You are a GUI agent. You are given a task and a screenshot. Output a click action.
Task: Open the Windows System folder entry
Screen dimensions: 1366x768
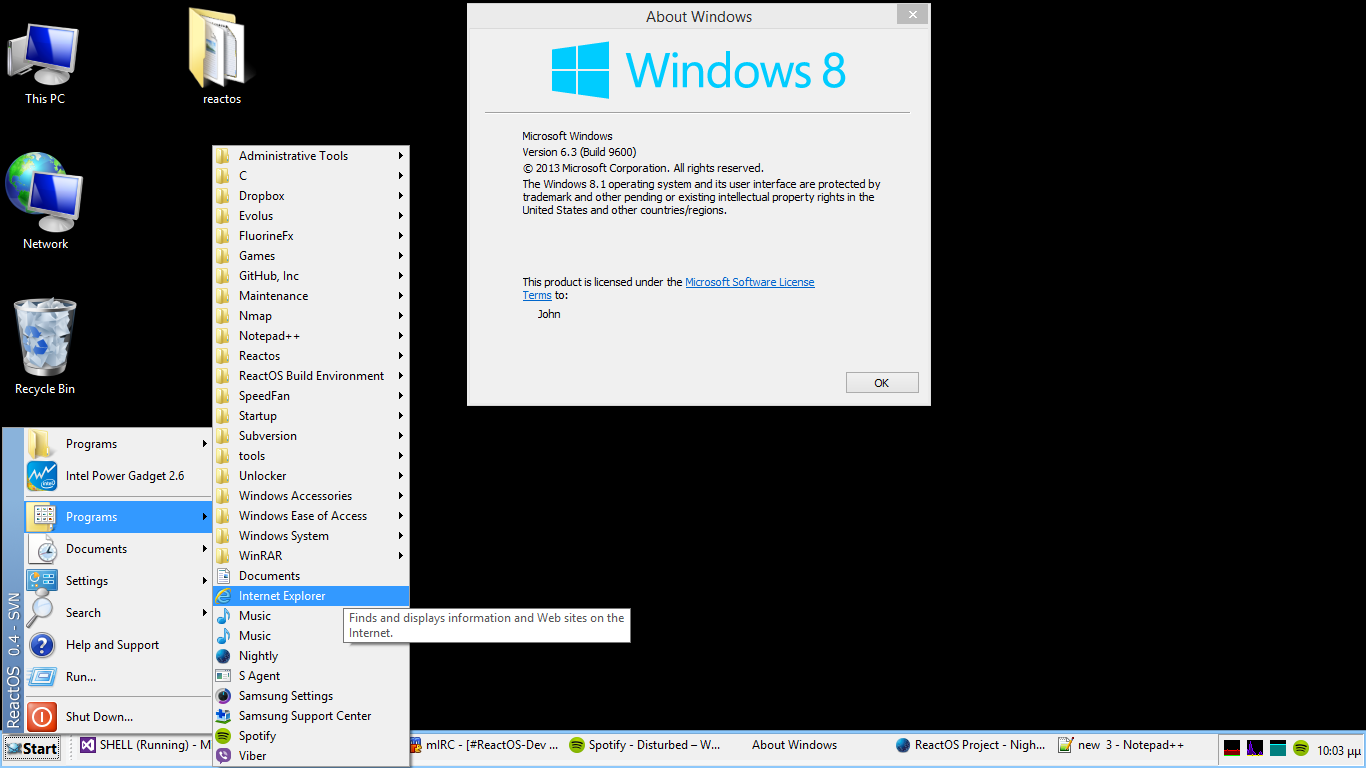pyautogui.click(x=311, y=536)
